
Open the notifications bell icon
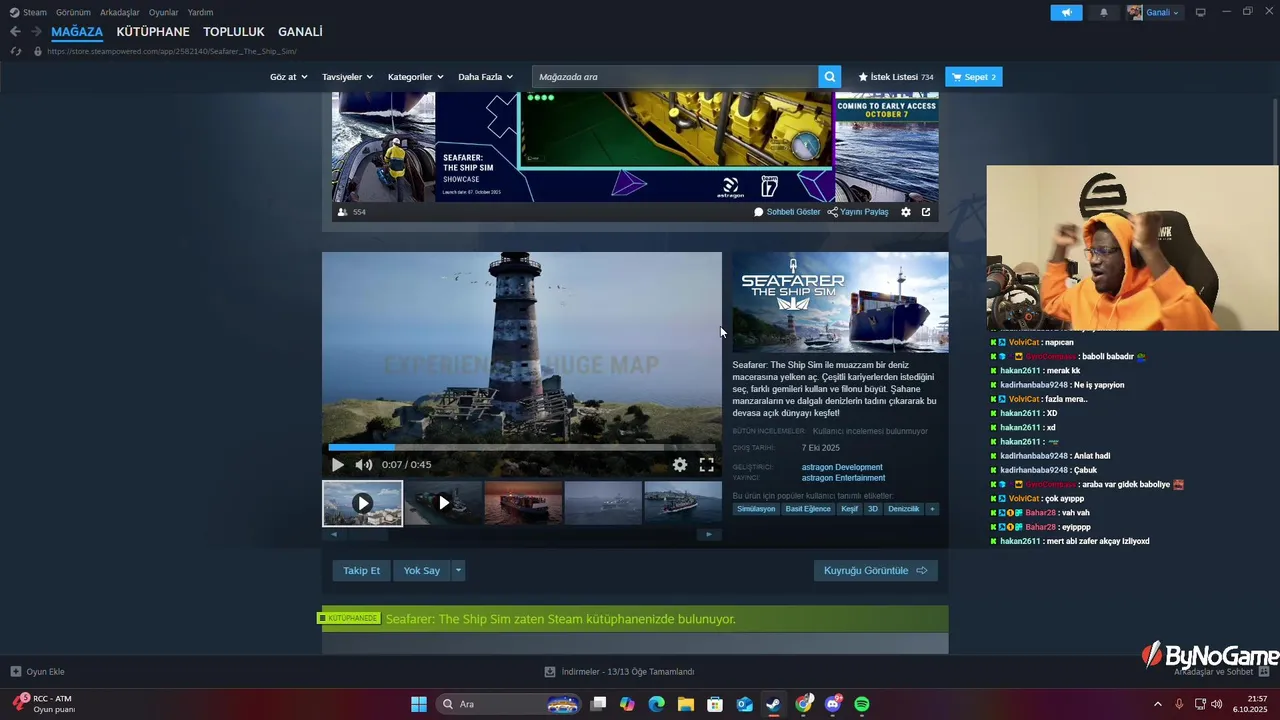[x=1104, y=13]
